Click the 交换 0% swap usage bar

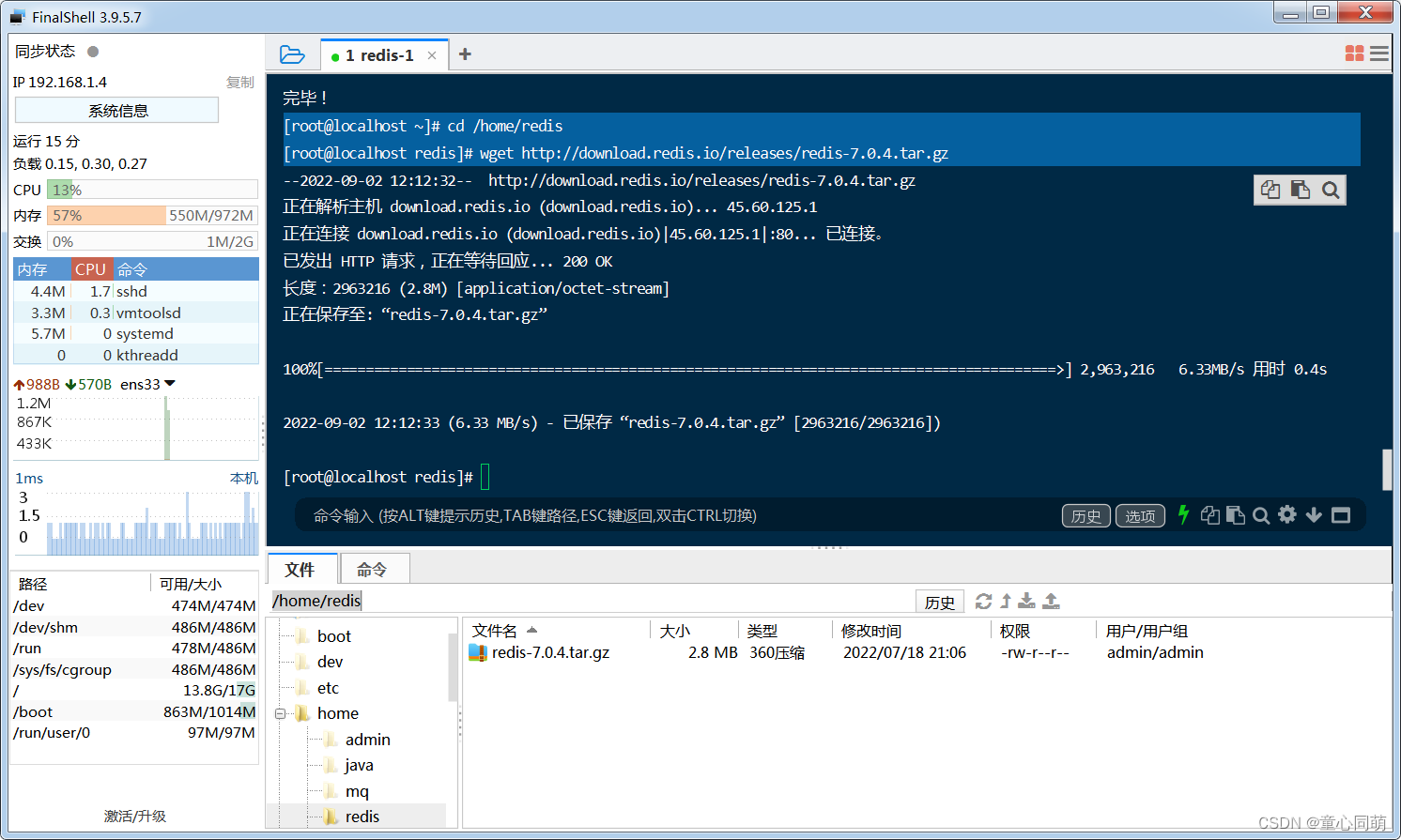[x=152, y=241]
